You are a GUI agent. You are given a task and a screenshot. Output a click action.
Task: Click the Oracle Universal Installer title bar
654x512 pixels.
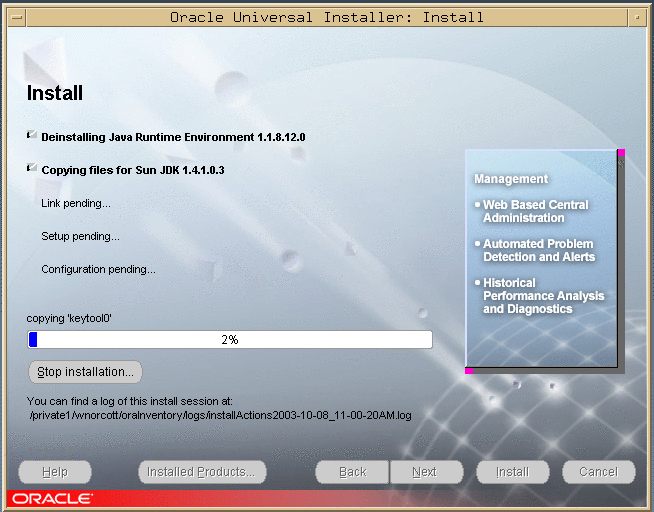point(327,18)
